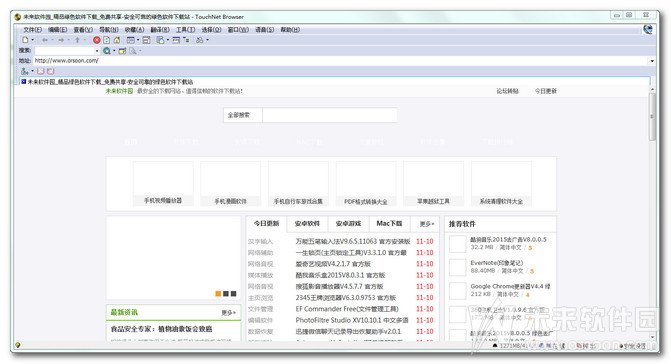Open the New page dropdown arrow

33,40
